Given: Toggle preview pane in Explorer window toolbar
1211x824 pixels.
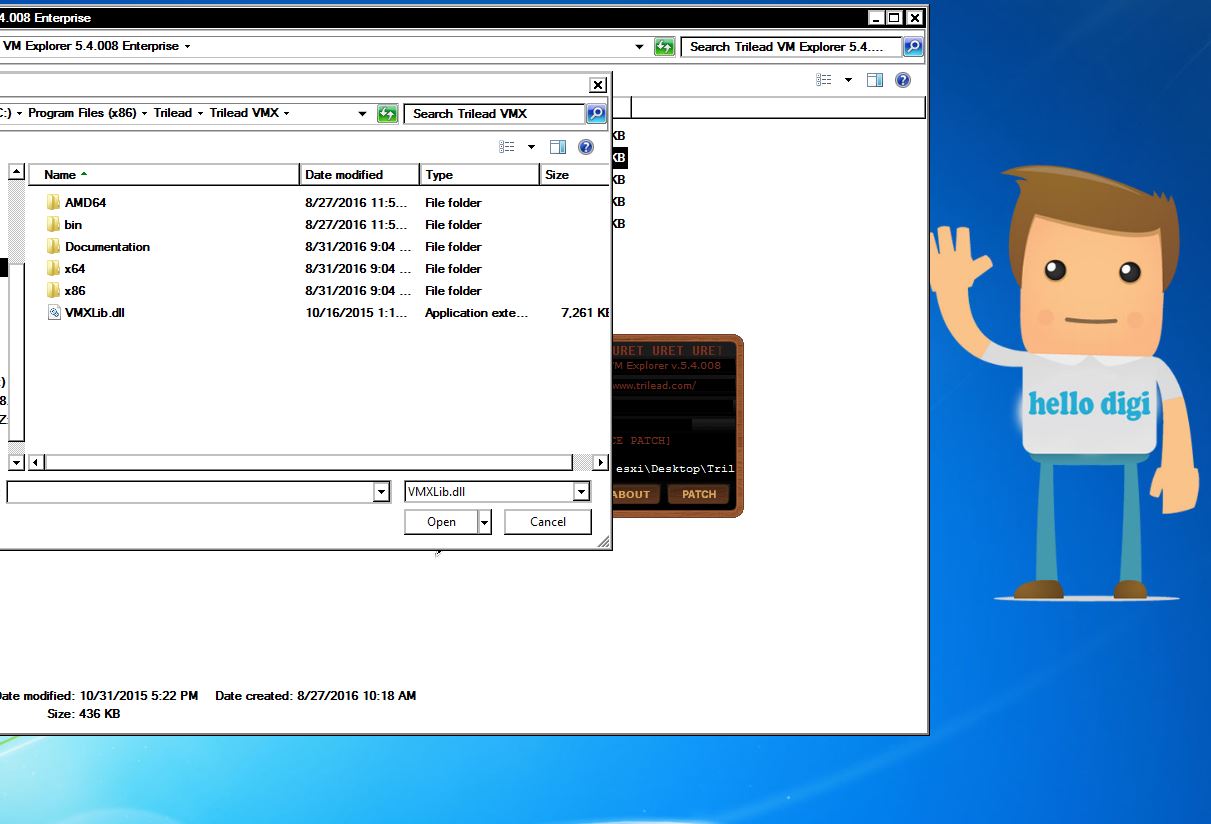Looking at the screenshot, I should point(875,80).
